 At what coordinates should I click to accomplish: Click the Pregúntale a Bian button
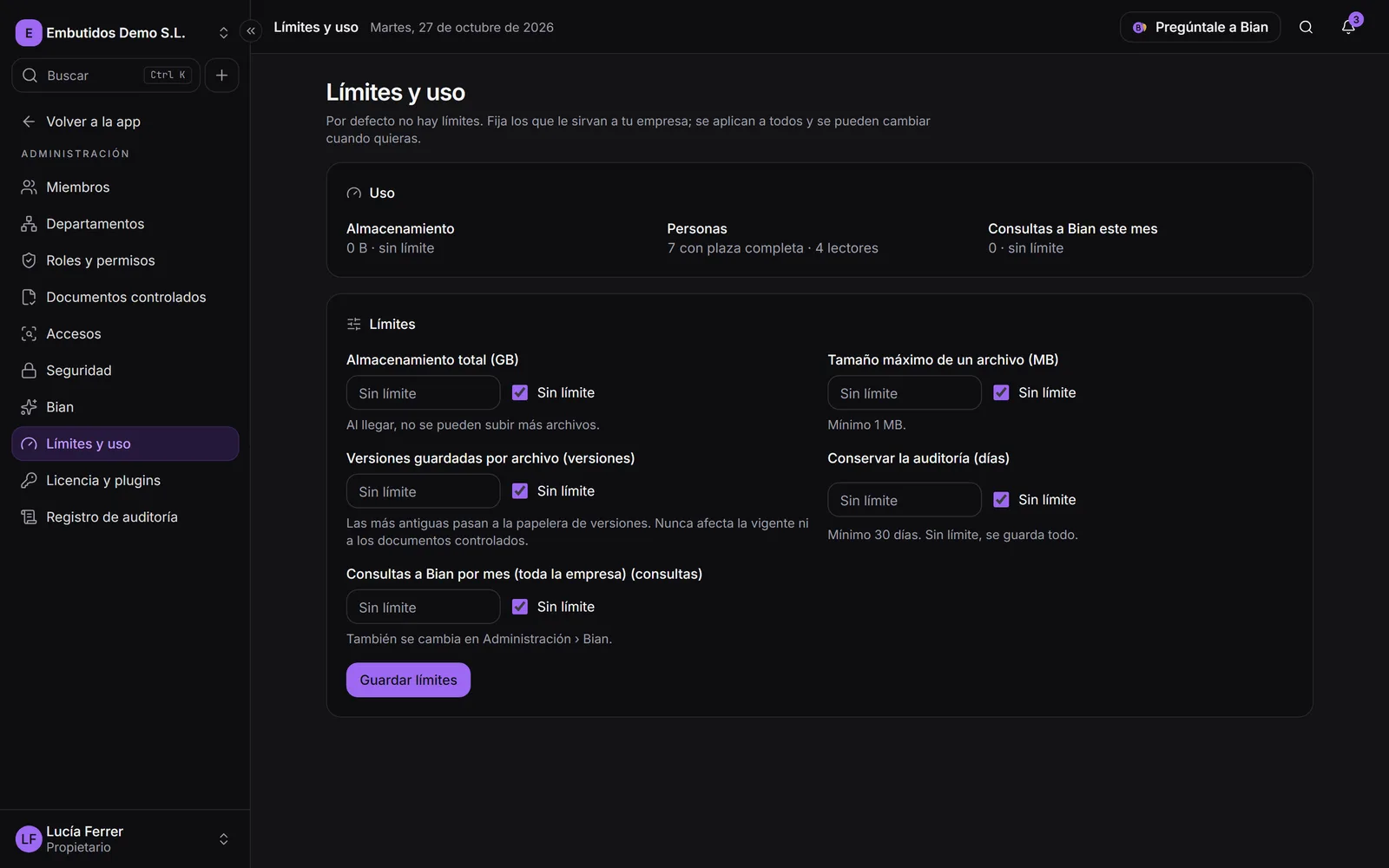click(1201, 27)
